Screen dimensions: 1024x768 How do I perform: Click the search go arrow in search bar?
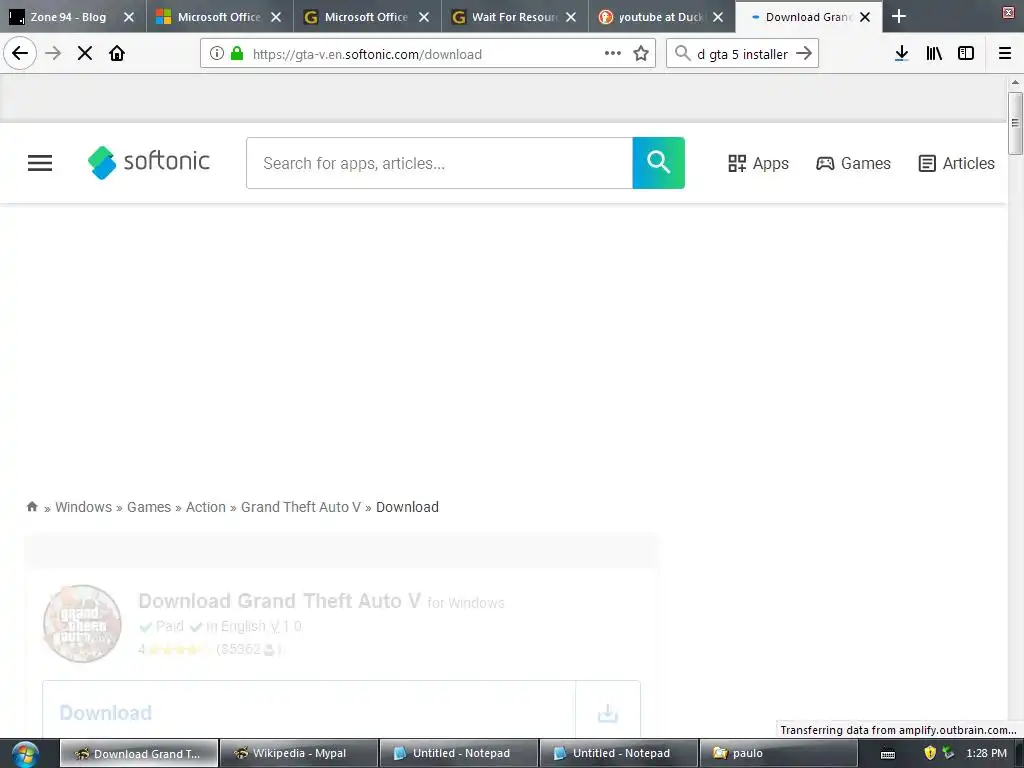coord(804,54)
